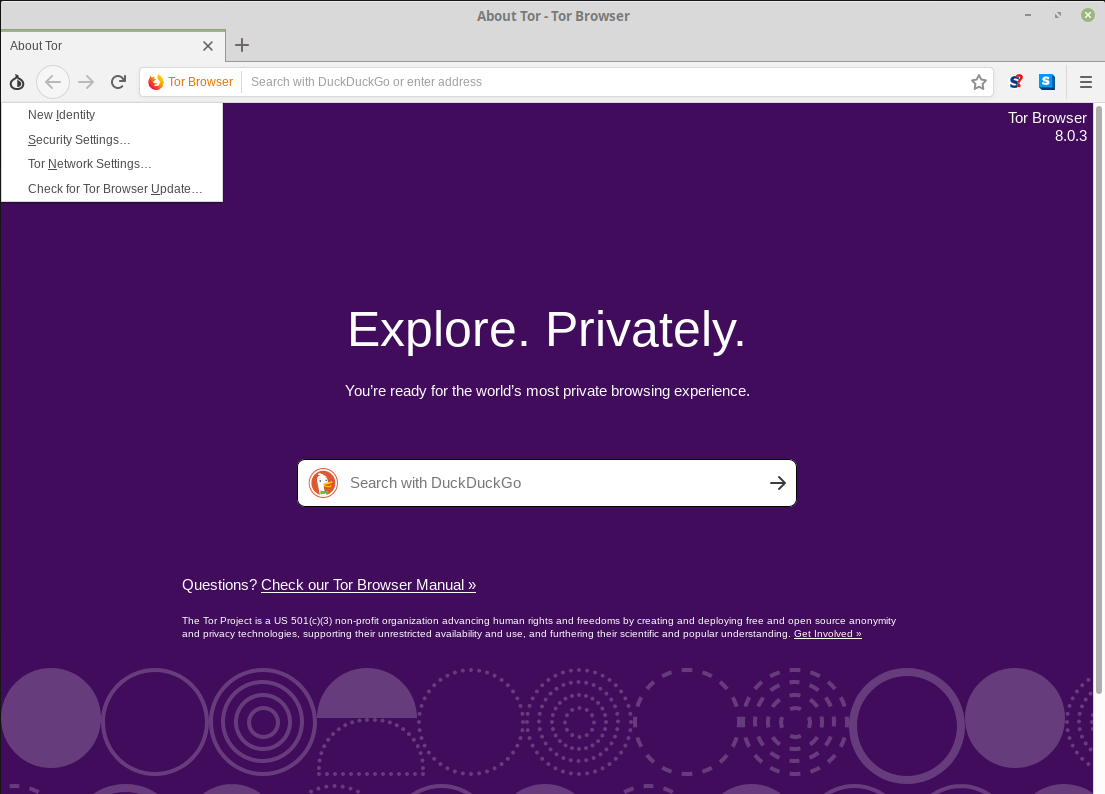Screen dimensions: 1105x794
Task: Open Security Settings… menu entry
Action: tap(112, 139)
